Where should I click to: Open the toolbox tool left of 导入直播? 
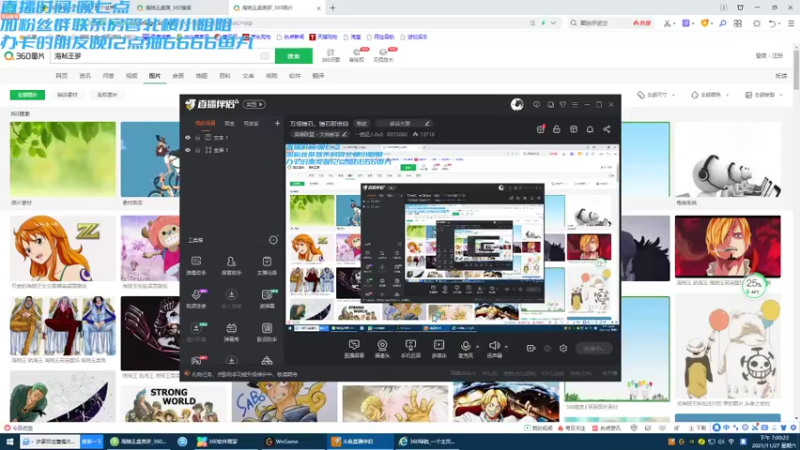(196, 299)
